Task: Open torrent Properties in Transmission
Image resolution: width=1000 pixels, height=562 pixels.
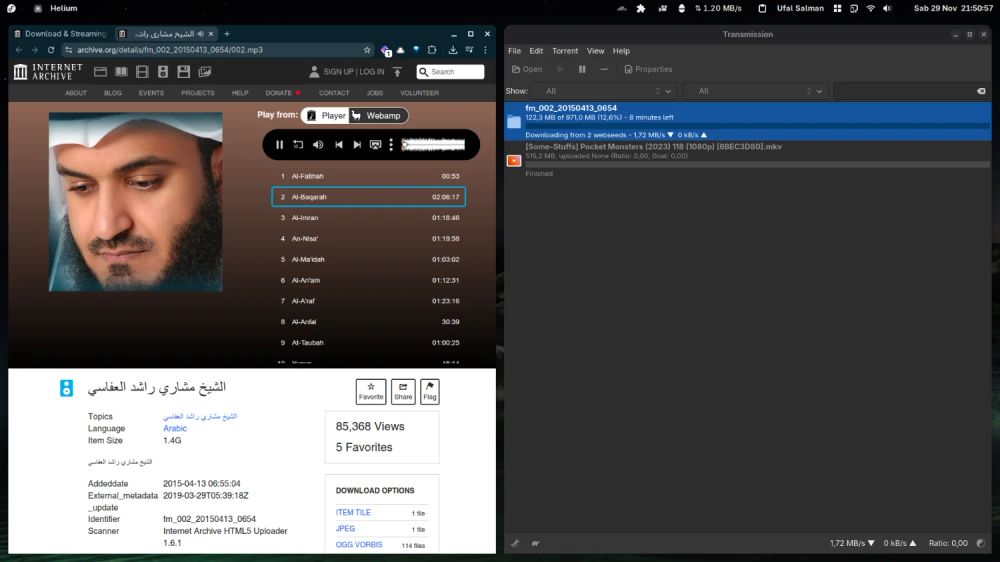Action: pos(648,69)
